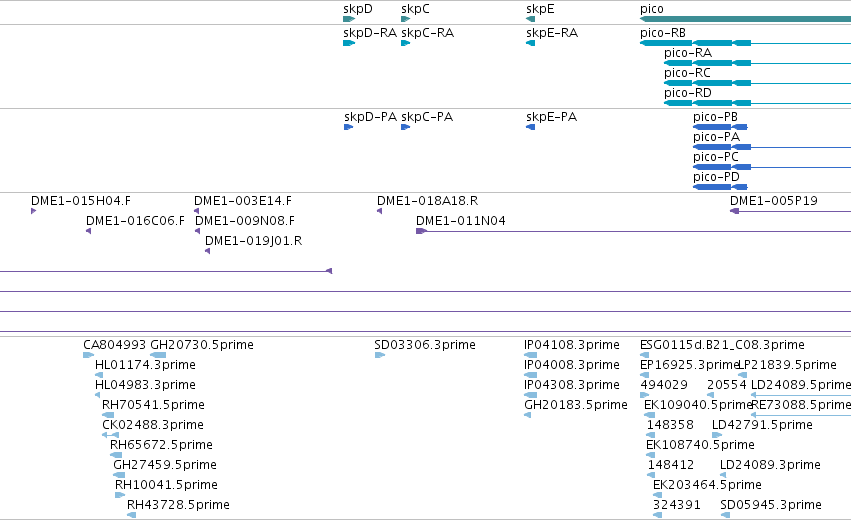Screen dimensions: 851x520
Task: Select the GH20183.5prime EST
Action: point(528,415)
